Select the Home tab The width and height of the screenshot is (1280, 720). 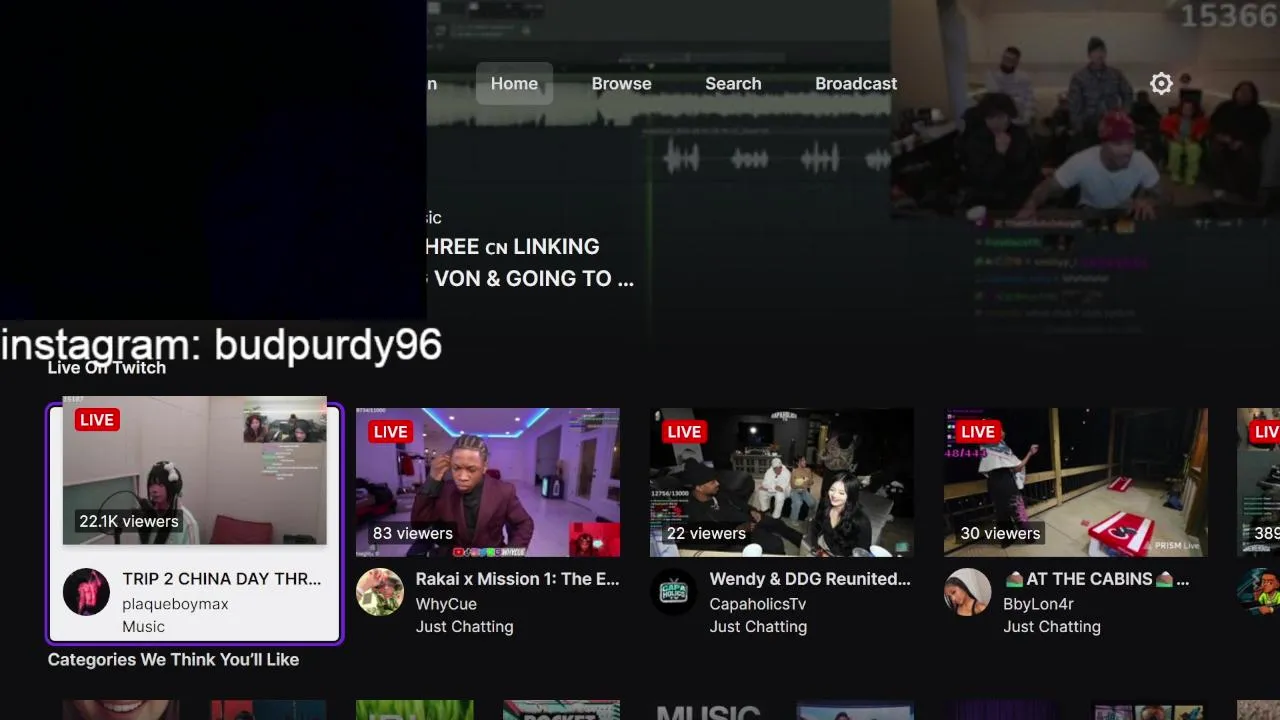tap(514, 83)
